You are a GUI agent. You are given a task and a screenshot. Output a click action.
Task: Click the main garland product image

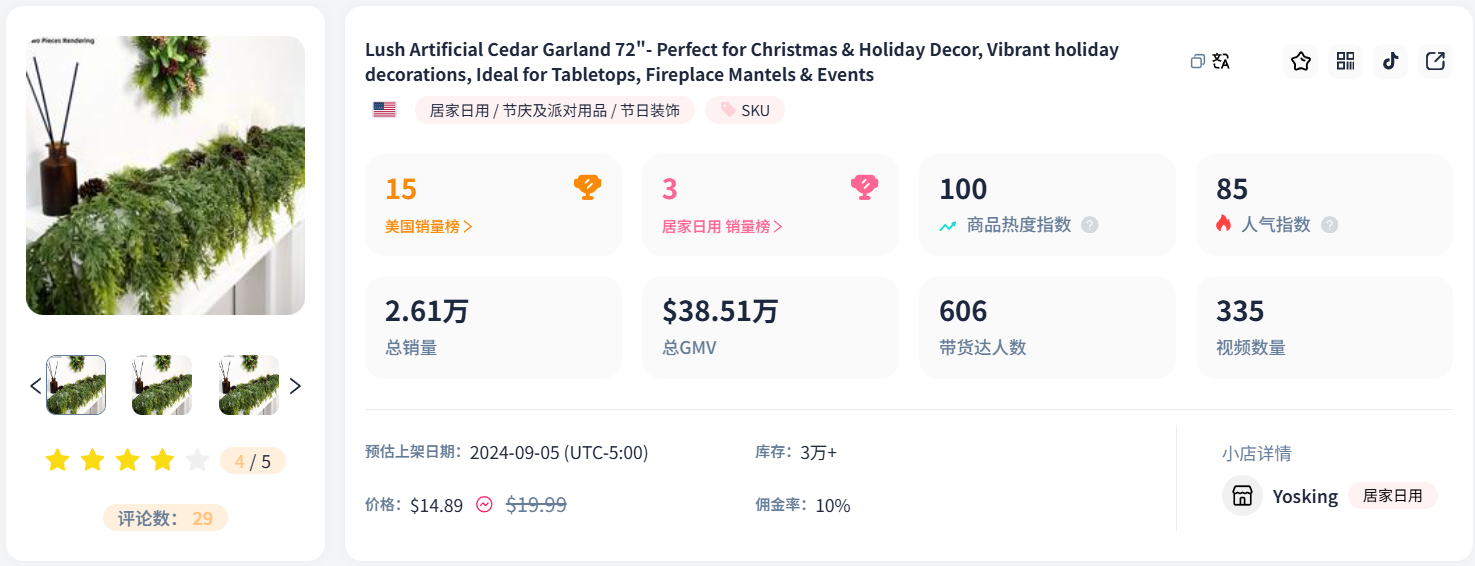[x=165, y=176]
